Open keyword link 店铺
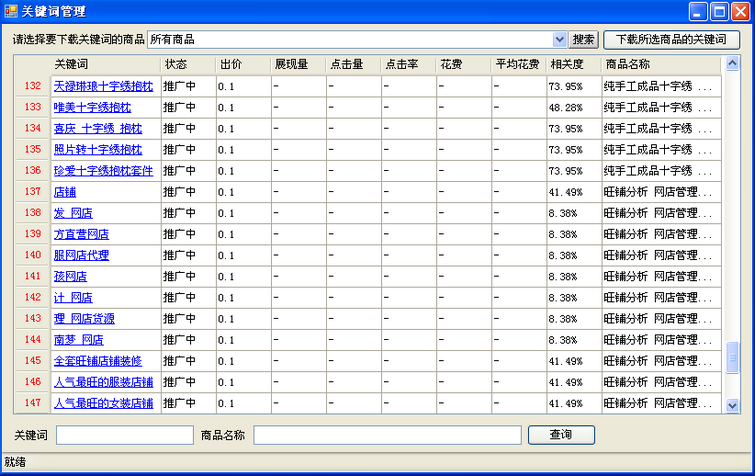Viewport: 755px width, 476px height. tap(65, 192)
